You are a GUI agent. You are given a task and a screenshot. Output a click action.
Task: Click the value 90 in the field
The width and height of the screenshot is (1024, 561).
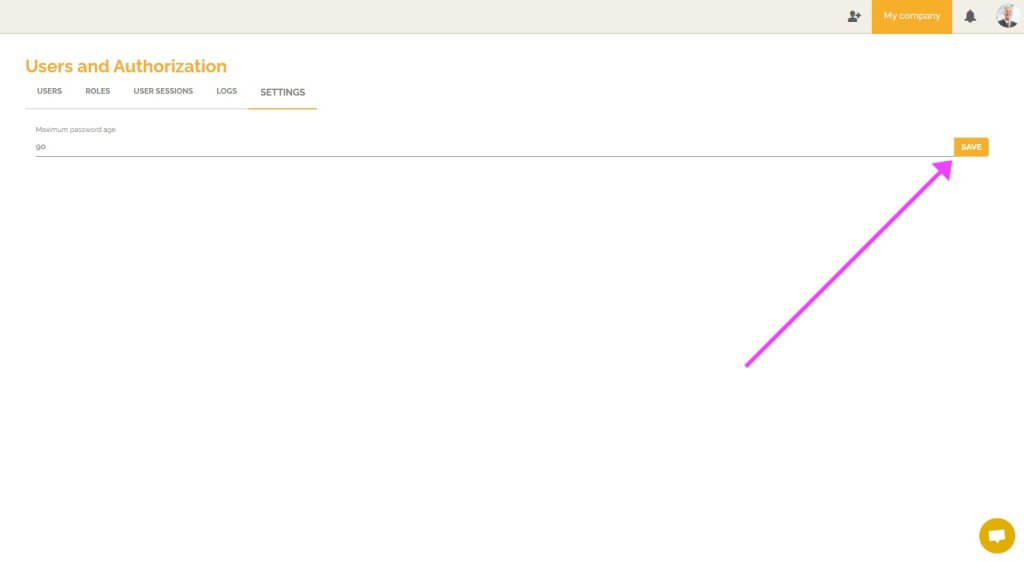coord(41,146)
